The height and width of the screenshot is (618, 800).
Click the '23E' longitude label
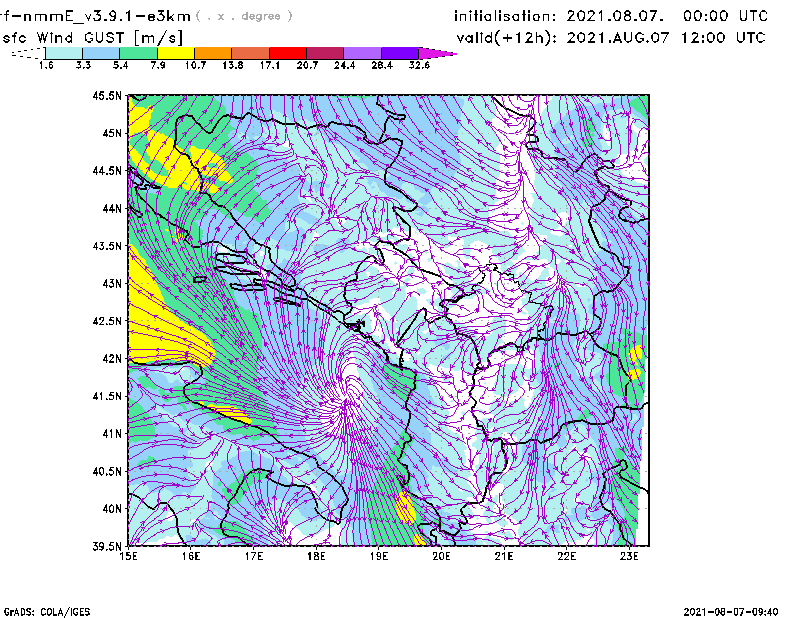click(629, 556)
